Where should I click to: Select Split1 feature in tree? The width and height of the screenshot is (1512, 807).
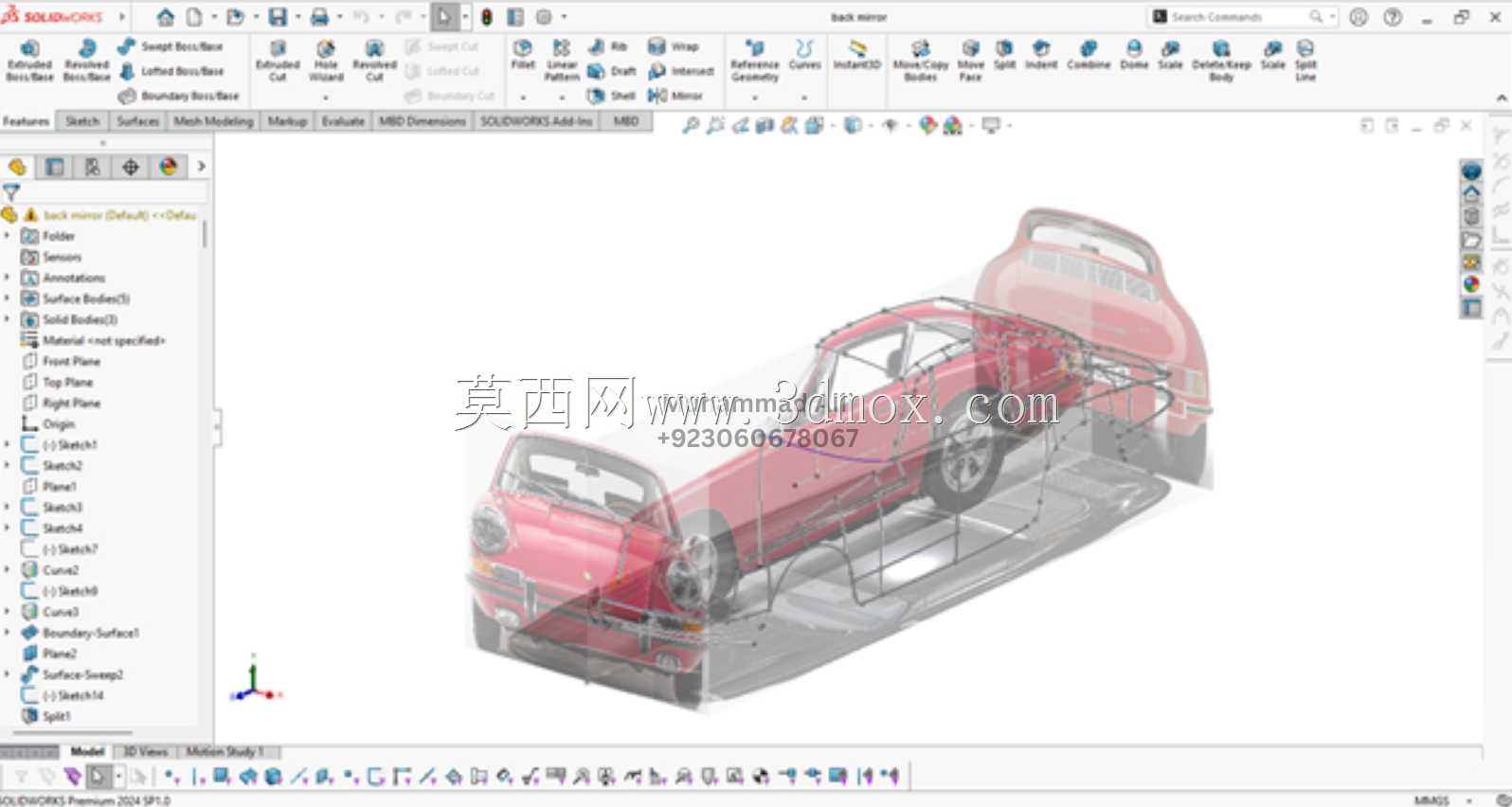click(56, 716)
